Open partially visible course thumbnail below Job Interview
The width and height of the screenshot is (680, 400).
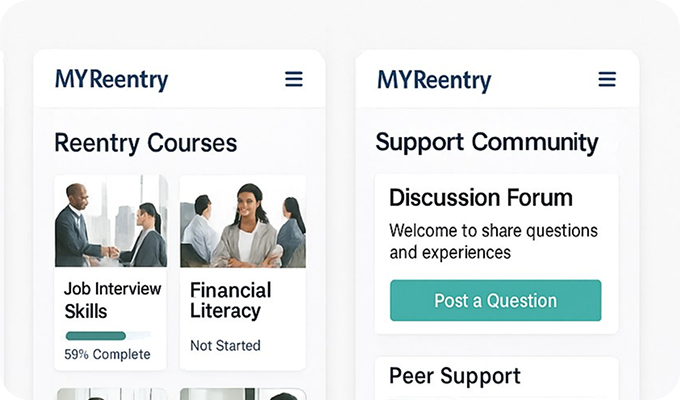click(x=111, y=394)
